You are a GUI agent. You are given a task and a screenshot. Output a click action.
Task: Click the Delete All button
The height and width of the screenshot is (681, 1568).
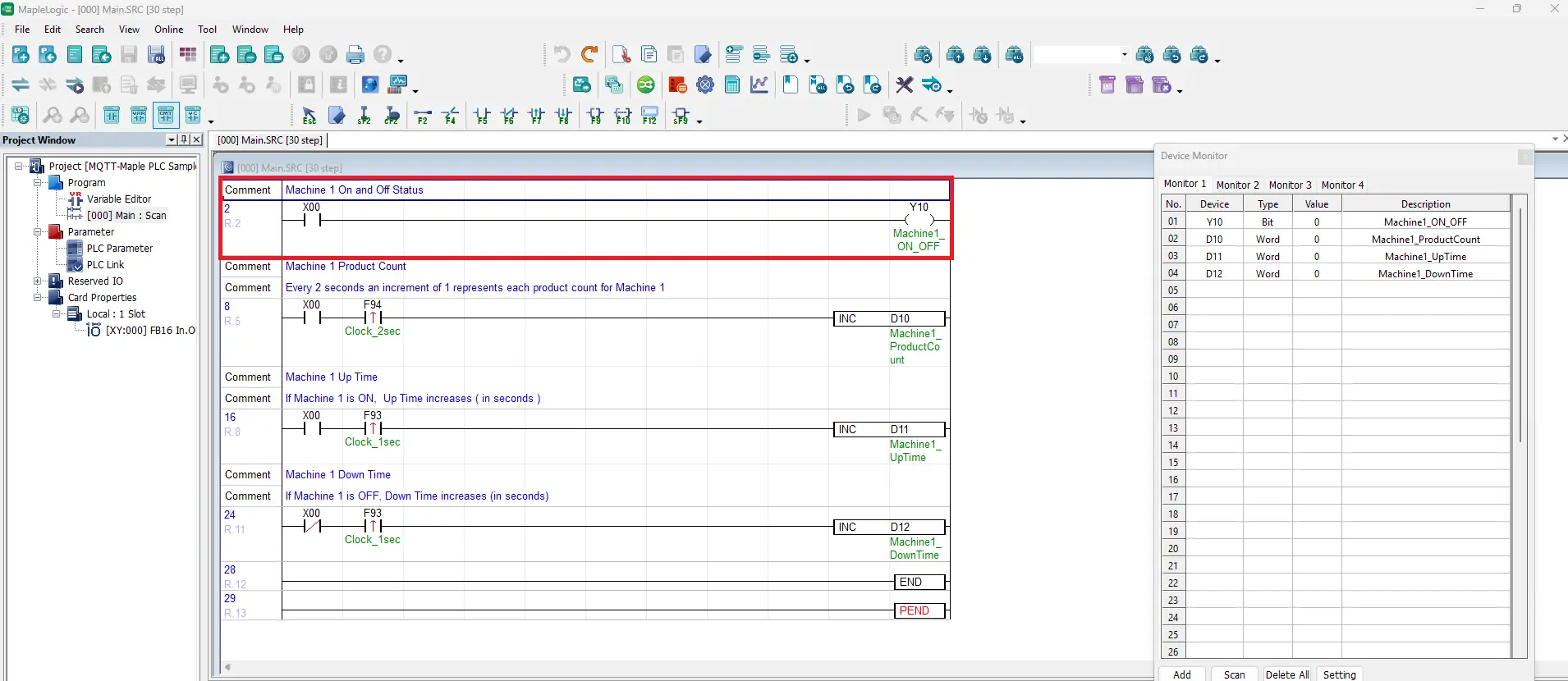(1286, 674)
